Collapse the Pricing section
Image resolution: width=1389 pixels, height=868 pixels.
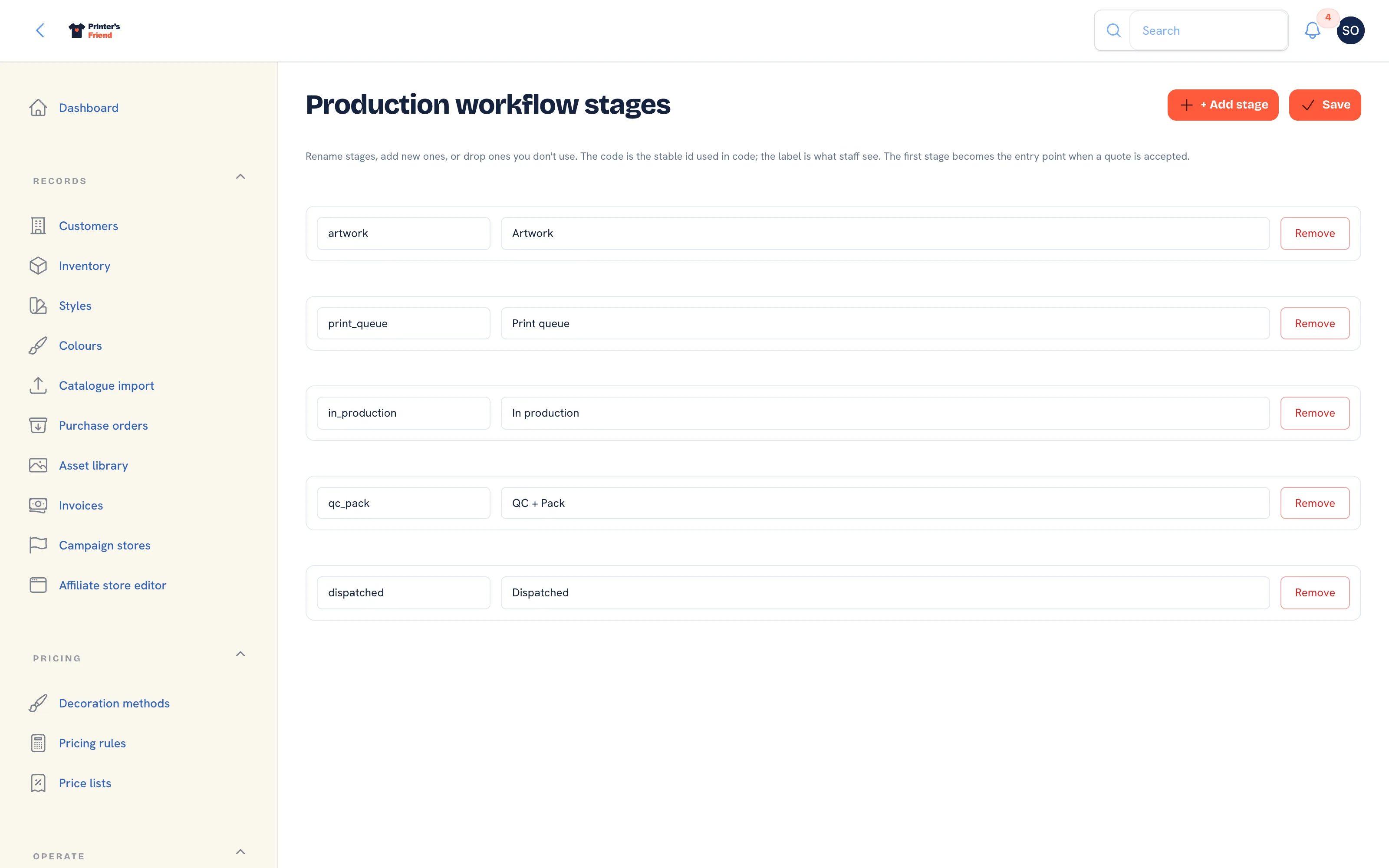click(240, 654)
